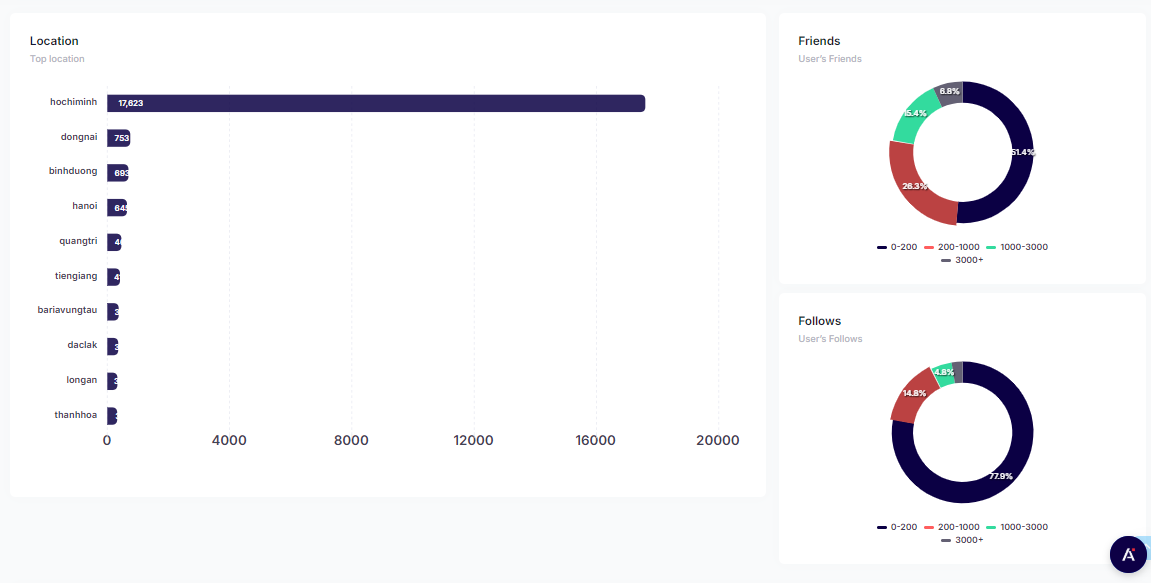The width and height of the screenshot is (1151, 583).
Task: Click the hanoi bar in Location chart
Action: pos(117,208)
